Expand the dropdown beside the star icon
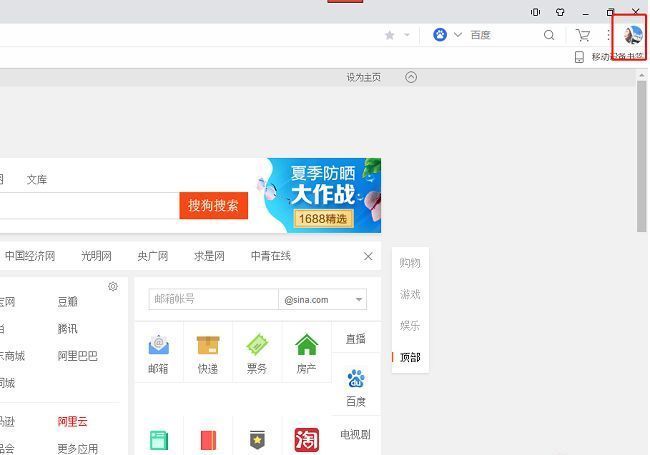This screenshot has height=455, width=650. pyautogui.click(x=407, y=35)
